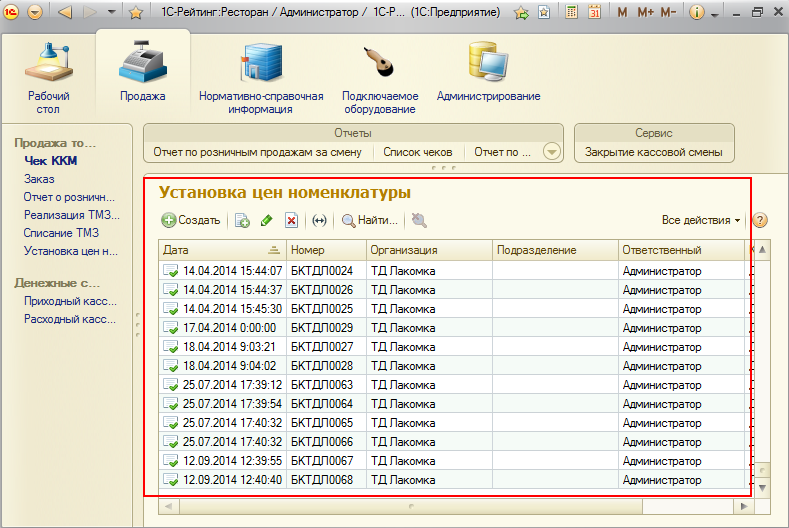789x528 pixels.
Task: Click the red X delete mark icon
Action: (291, 220)
